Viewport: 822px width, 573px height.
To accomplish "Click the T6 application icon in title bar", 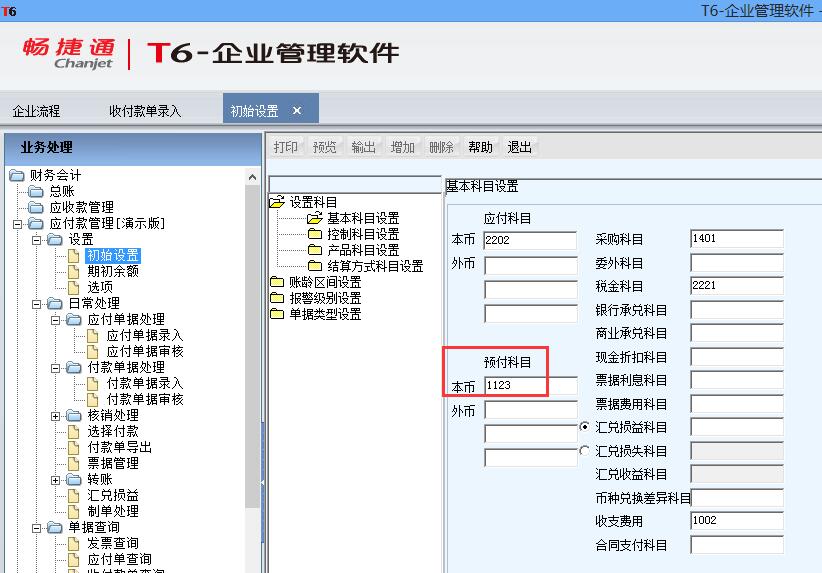I will coord(9,11).
